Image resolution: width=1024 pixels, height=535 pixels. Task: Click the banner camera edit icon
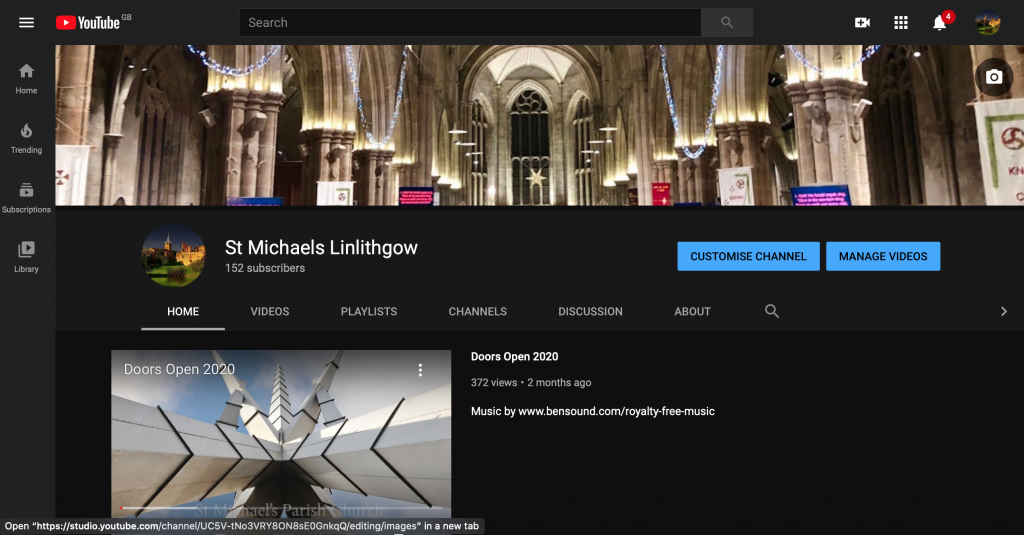(993, 77)
